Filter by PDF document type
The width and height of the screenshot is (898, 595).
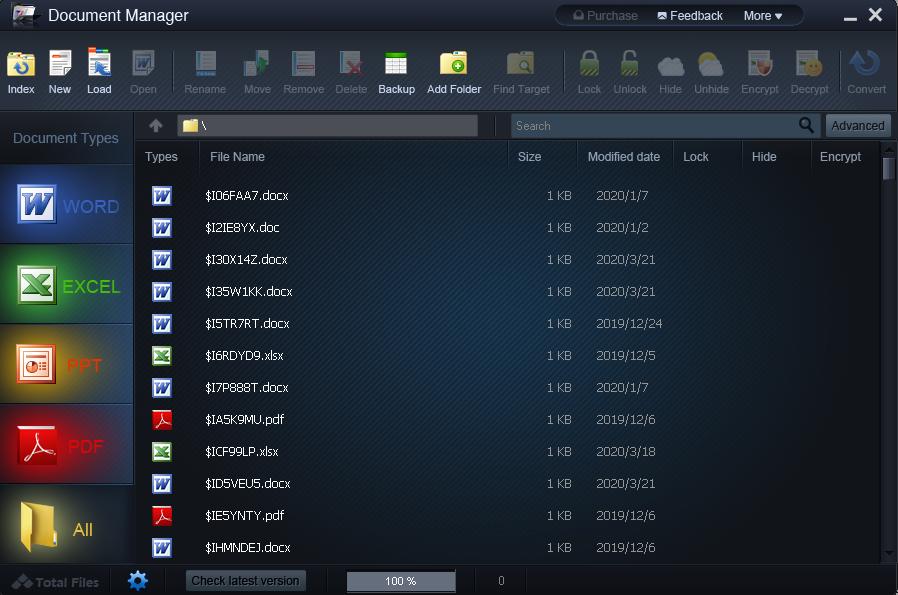[66, 444]
